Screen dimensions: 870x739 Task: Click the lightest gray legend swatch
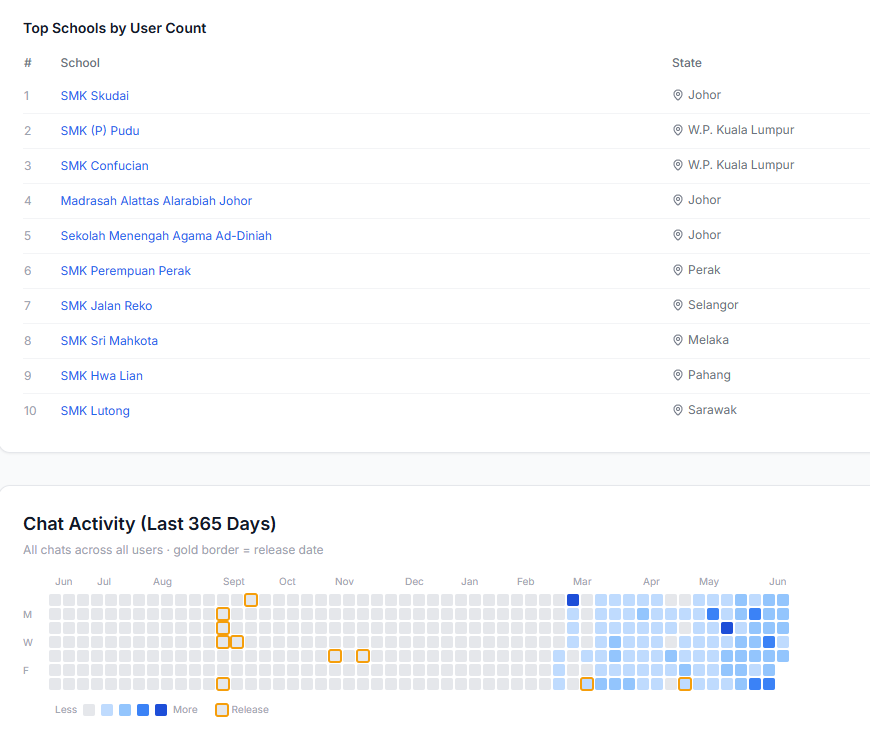89,710
